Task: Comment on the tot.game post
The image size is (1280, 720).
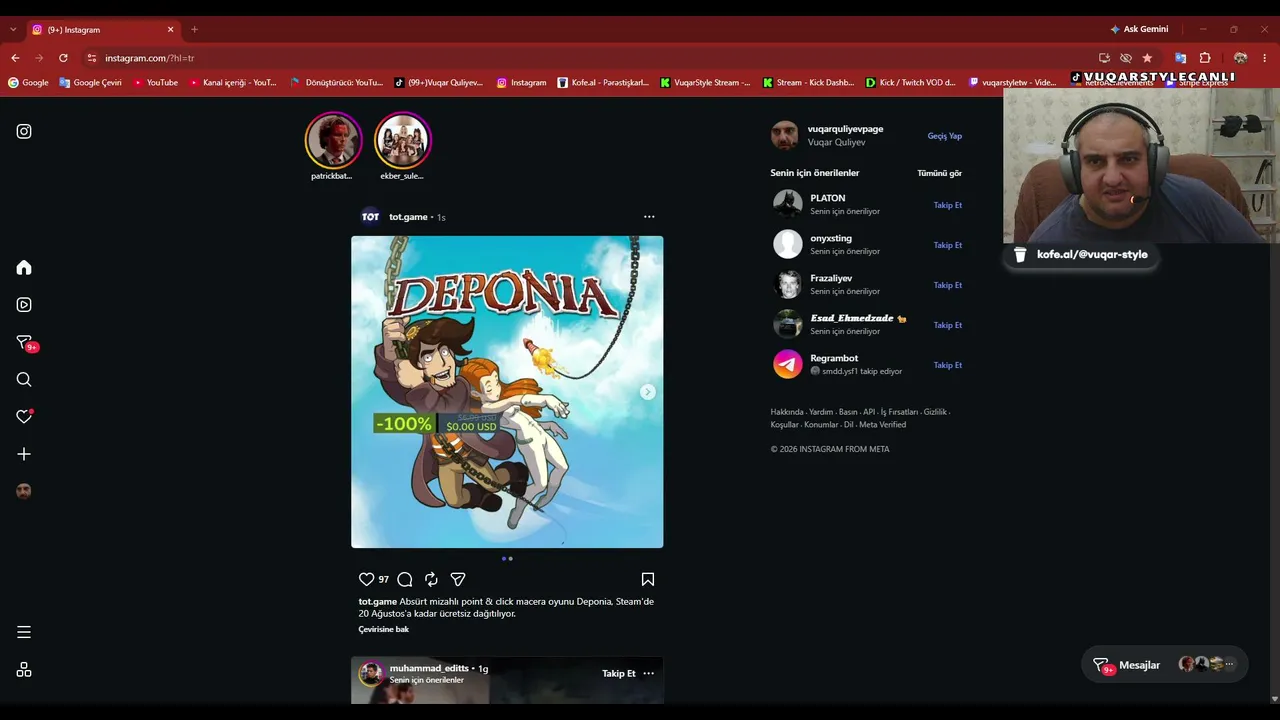Action: tap(405, 579)
